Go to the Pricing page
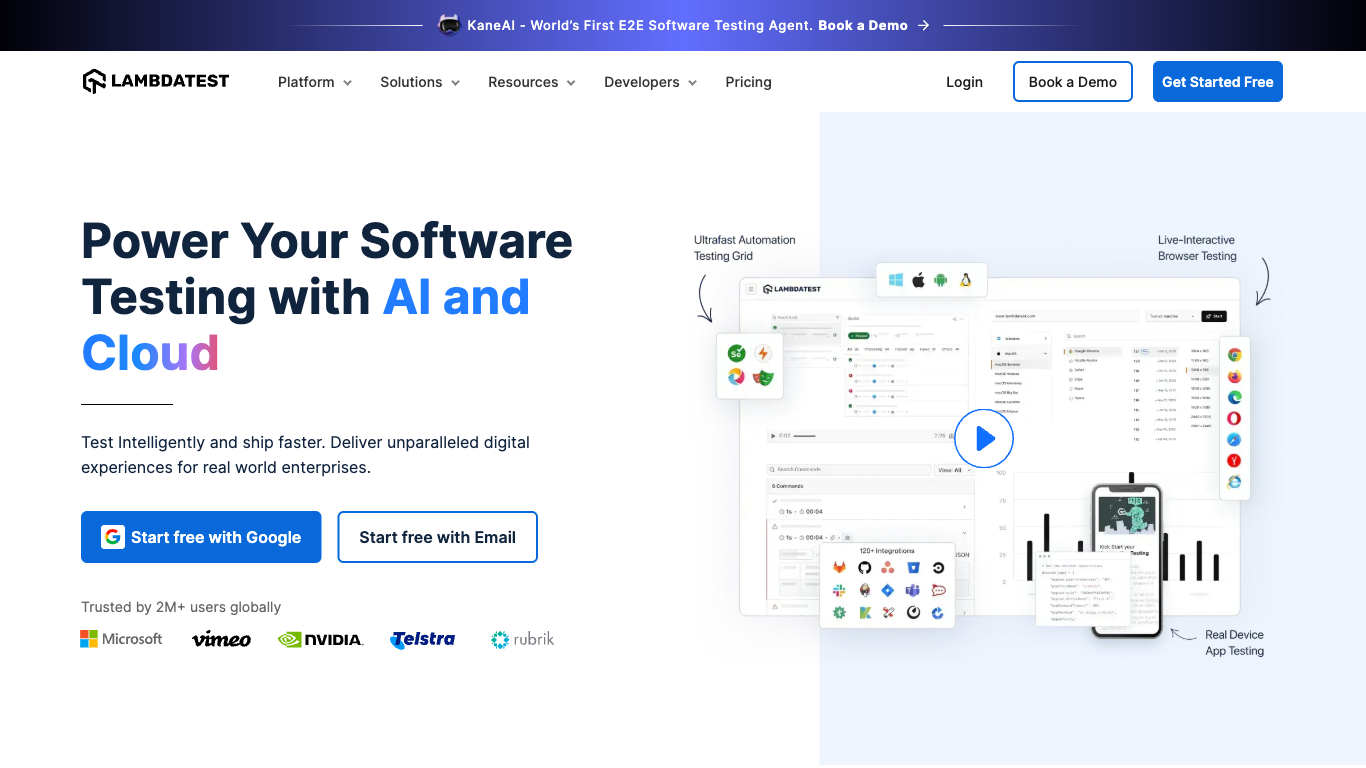 [749, 82]
